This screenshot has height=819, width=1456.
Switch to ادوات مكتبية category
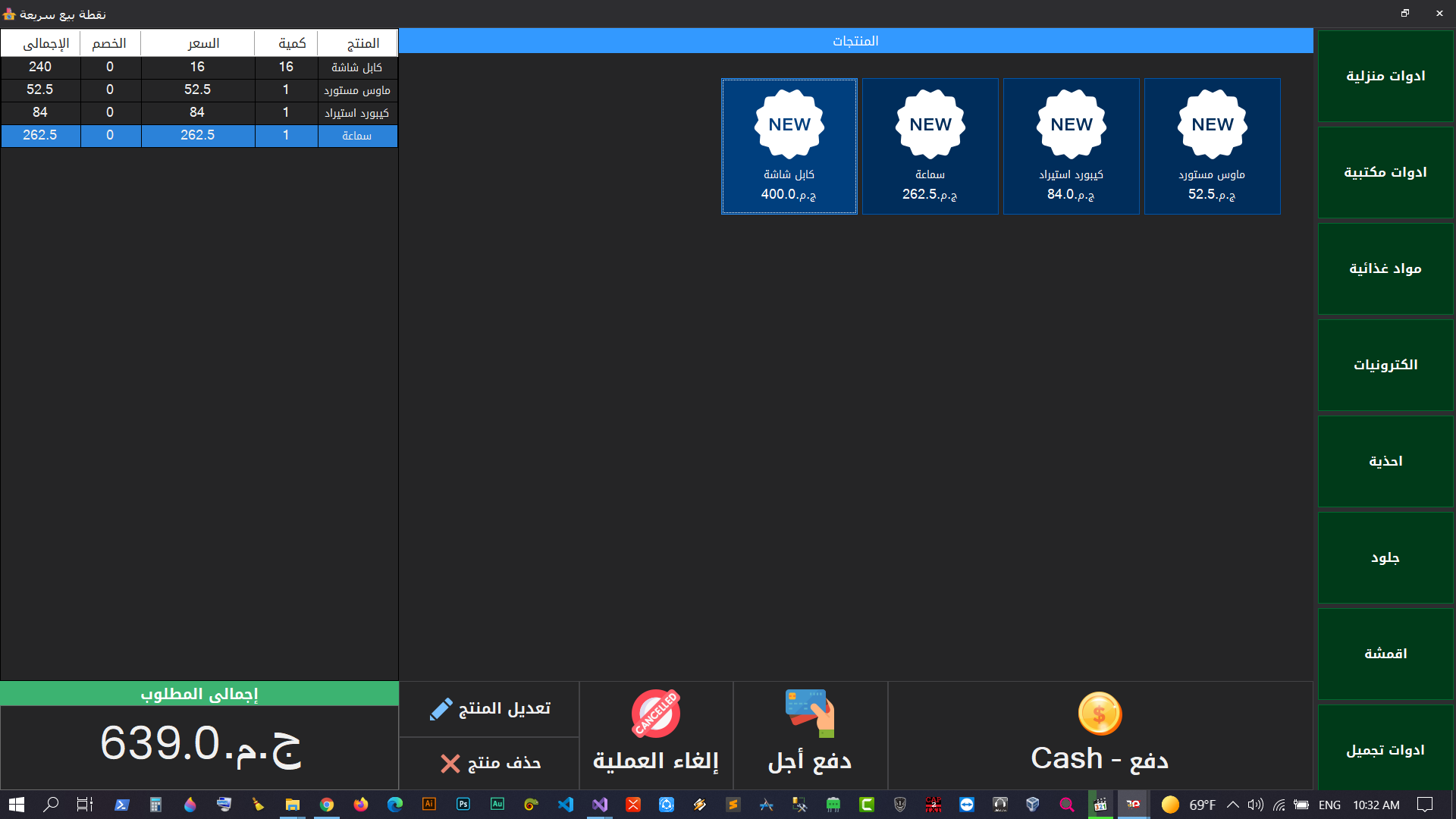click(x=1385, y=173)
